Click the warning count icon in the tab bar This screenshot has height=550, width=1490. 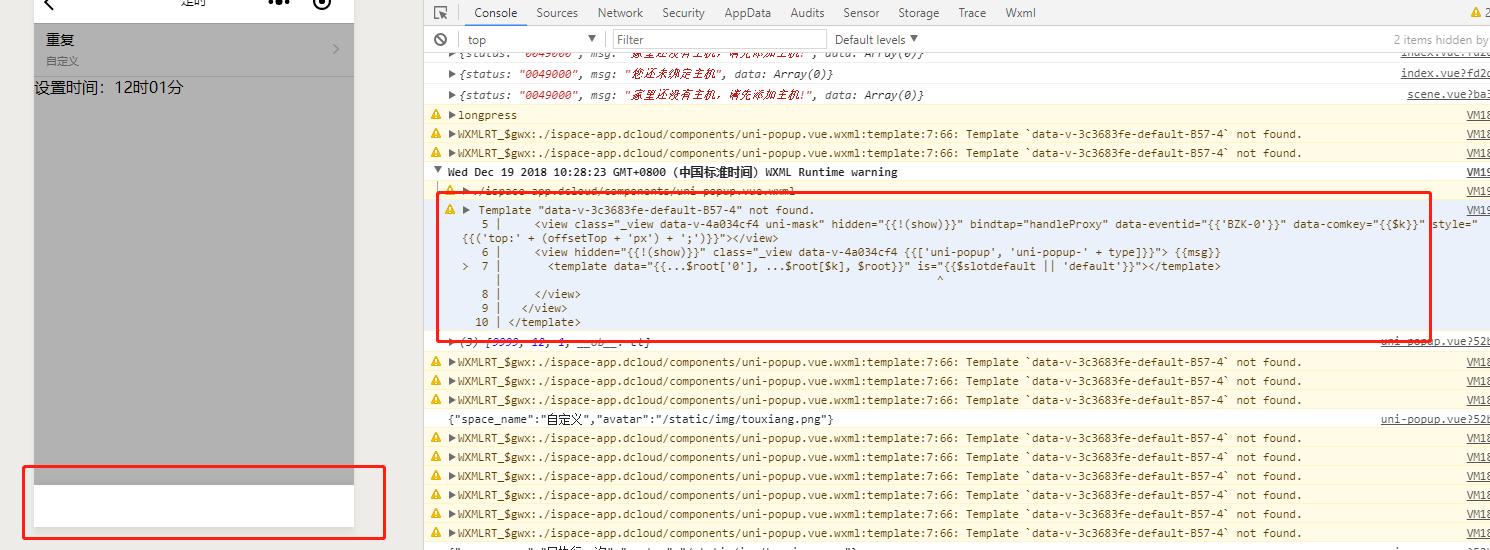pos(1475,13)
